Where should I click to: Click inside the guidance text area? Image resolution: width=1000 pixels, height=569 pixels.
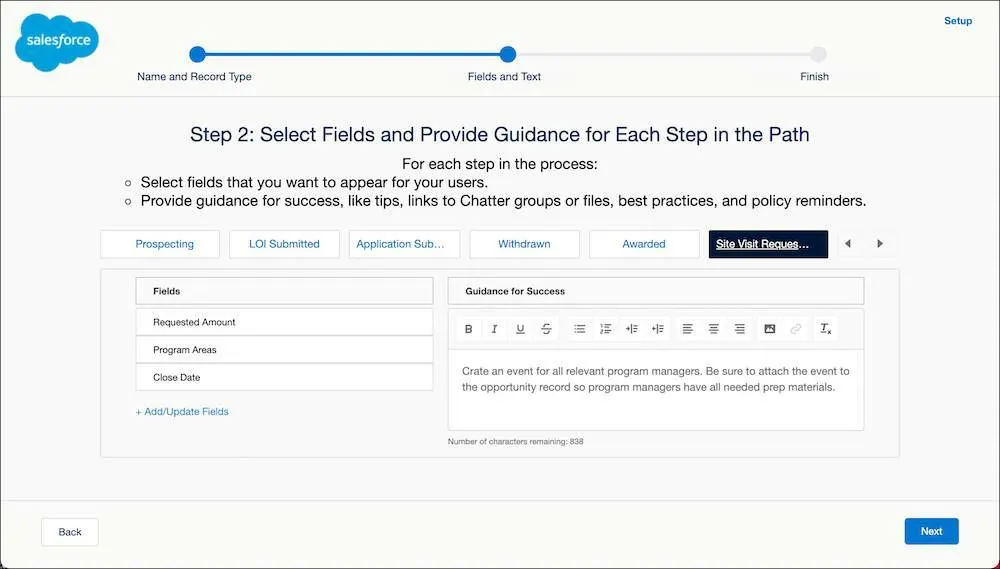pyautogui.click(x=656, y=390)
